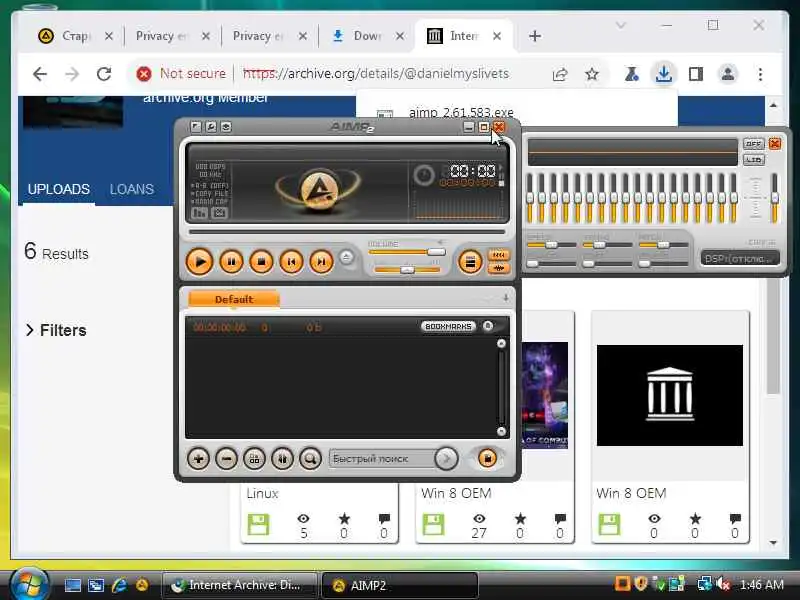This screenshot has height=600, width=800.
Task: Reload the archive.org page
Action: coord(104,74)
